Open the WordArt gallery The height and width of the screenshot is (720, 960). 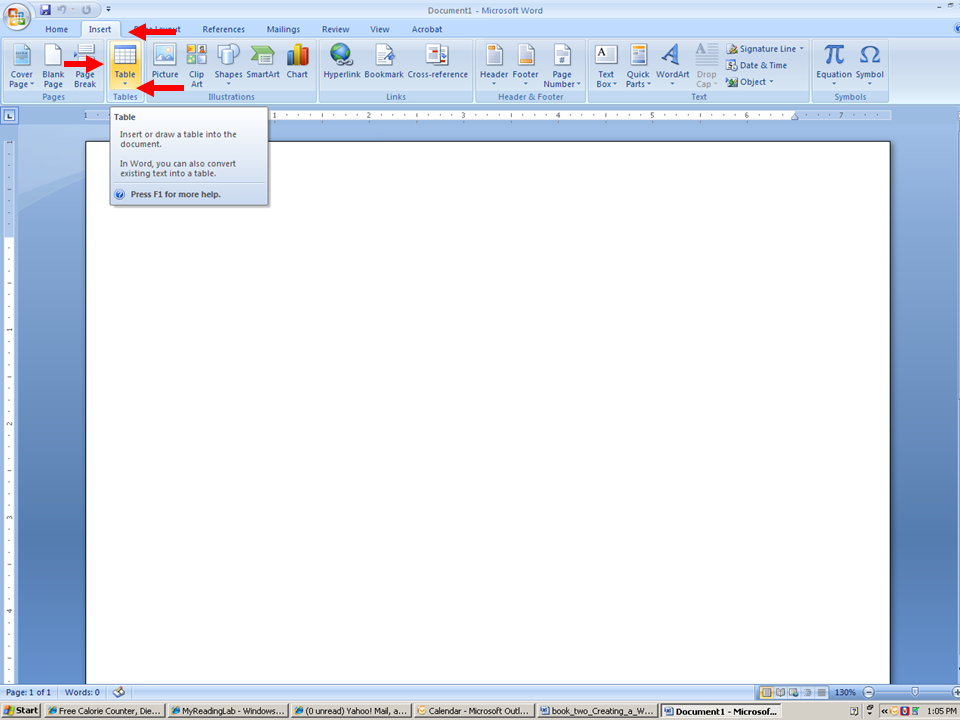tap(672, 65)
